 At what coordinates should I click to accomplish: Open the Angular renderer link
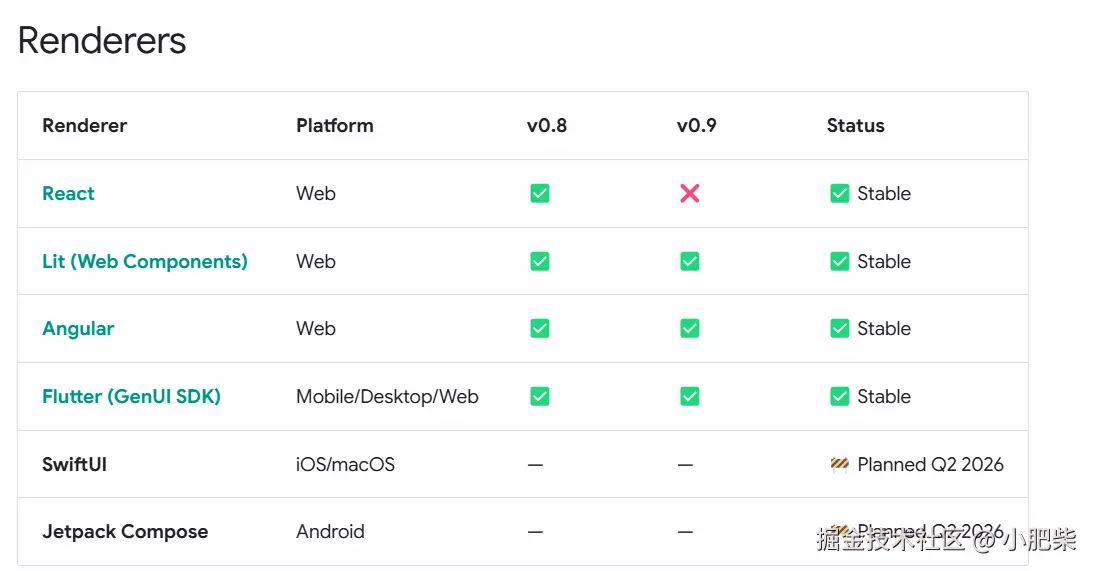pyautogui.click(x=78, y=329)
